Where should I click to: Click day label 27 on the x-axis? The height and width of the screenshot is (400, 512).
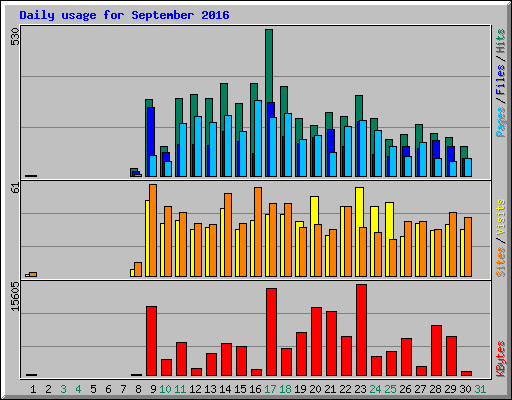pyautogui.click(x=420, y=389)
